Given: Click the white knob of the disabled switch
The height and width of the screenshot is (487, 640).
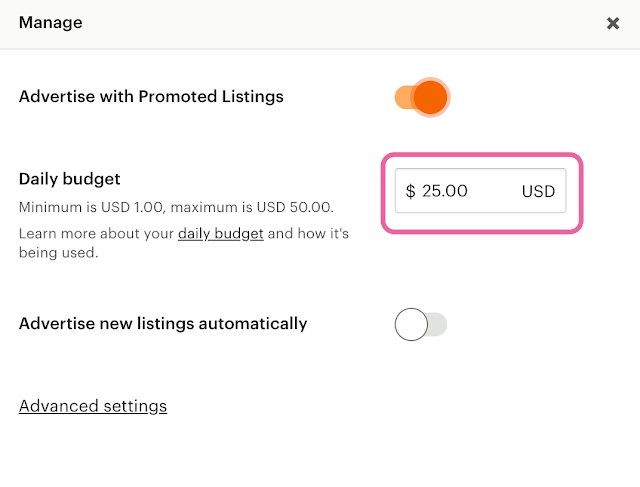Looking at the screenshot, I should tap(411, 324).
